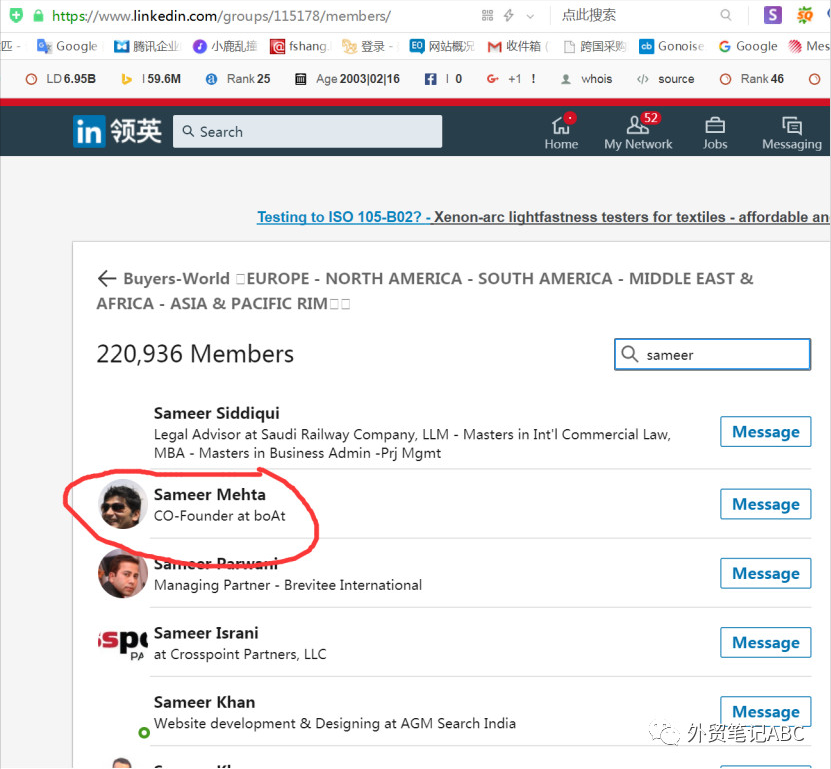
Task: Click the back arrow beside Buyers-World
Action: tap(107, 279)
